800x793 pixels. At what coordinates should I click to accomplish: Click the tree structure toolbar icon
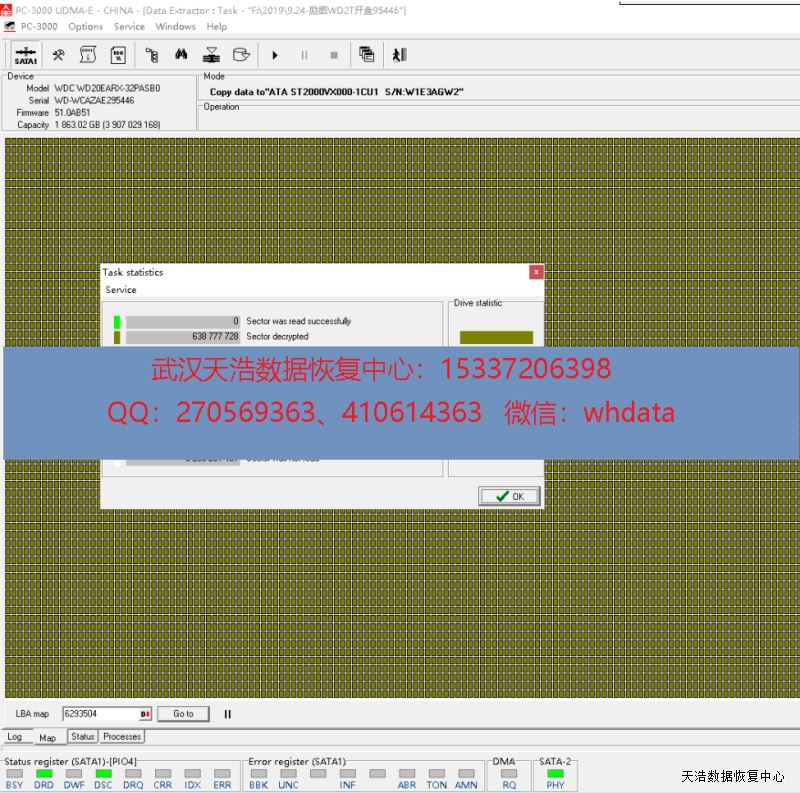point(151,55)
